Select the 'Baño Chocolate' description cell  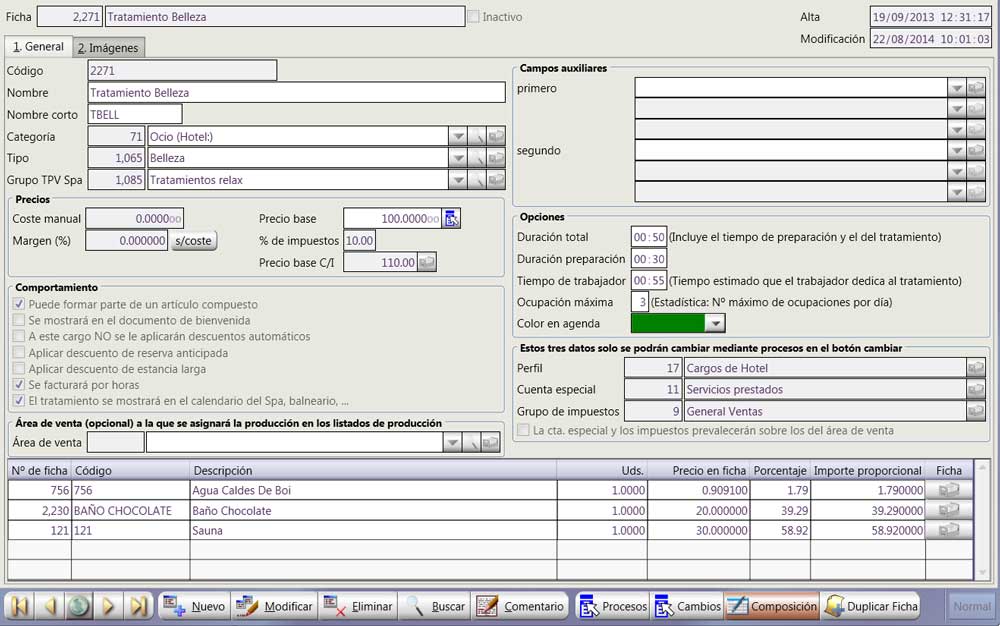coord(373,510)
